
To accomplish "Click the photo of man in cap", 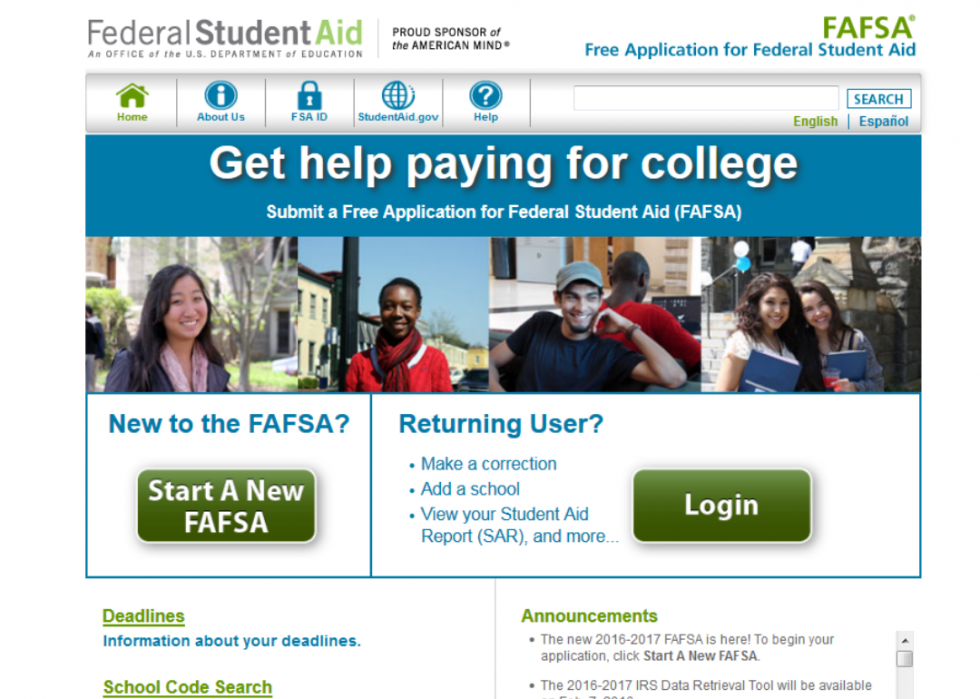I will coord(594,314).
